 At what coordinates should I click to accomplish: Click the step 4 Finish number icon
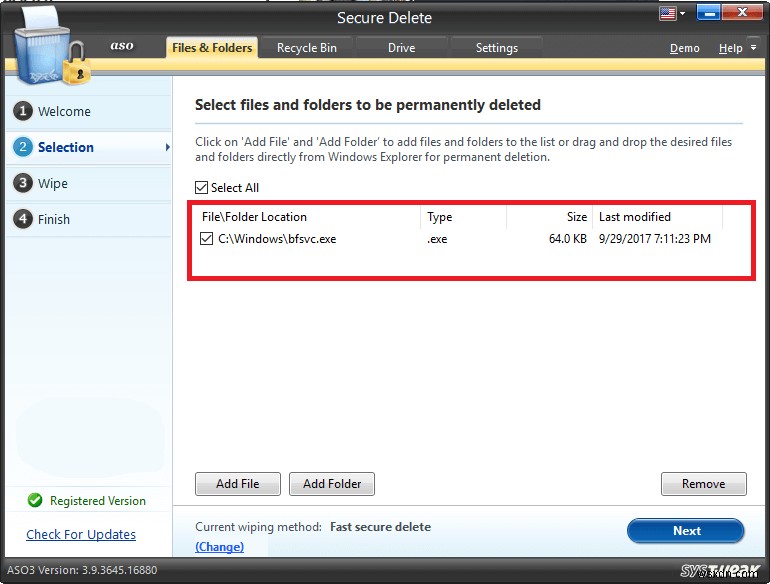pos(23,219)
